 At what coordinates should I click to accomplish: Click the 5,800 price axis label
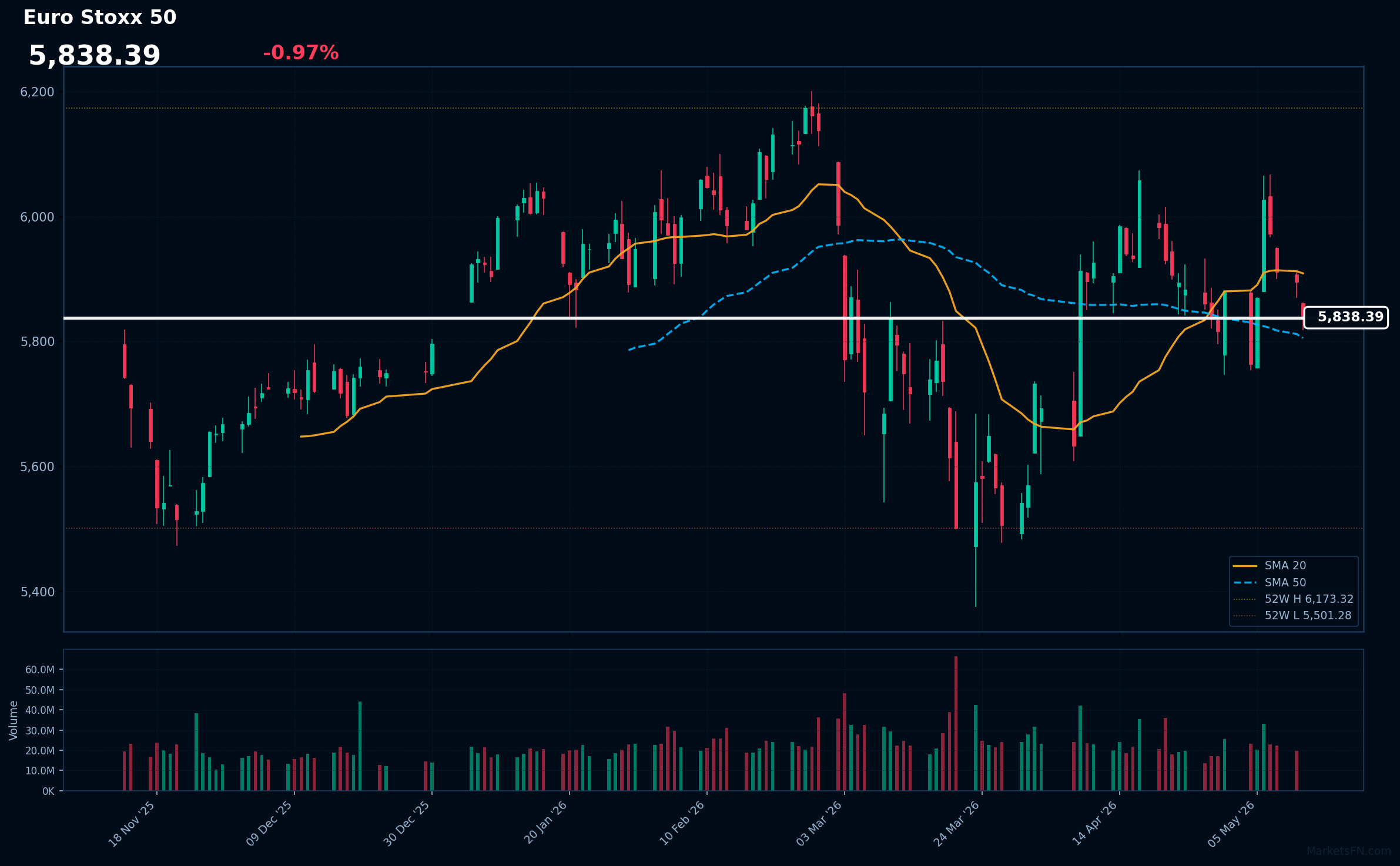(x=37, y=342)
